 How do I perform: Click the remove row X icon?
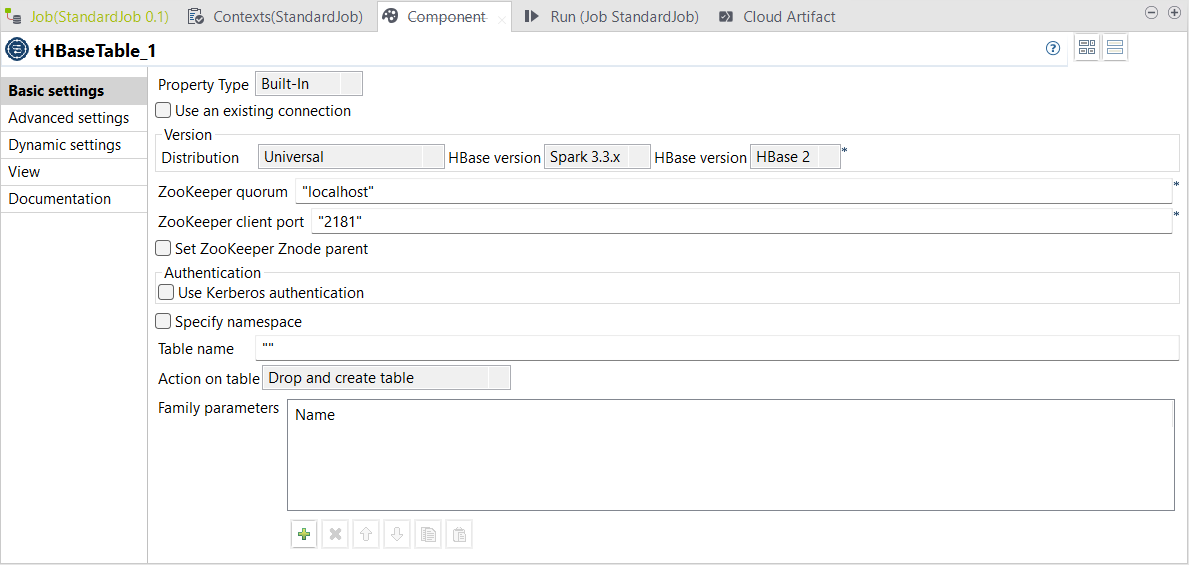click(x=336, y=535)
